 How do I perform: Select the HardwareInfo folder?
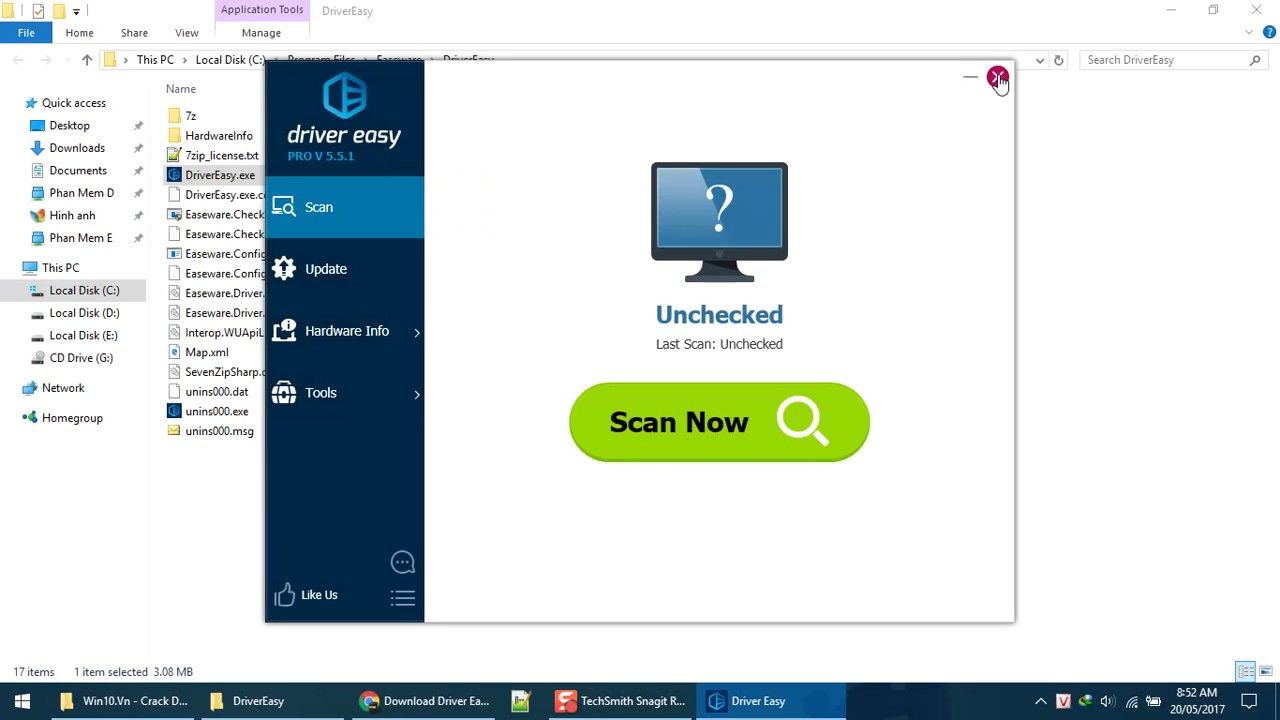click(218, 136)
